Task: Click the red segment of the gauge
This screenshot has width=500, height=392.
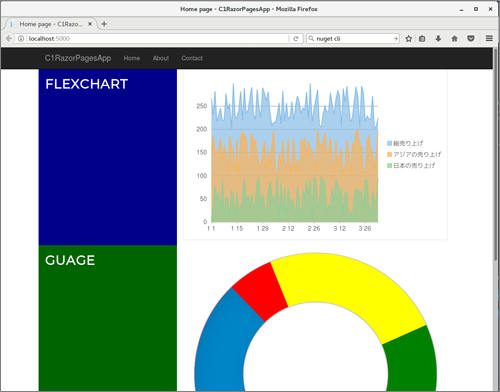Action: [261, 291]
